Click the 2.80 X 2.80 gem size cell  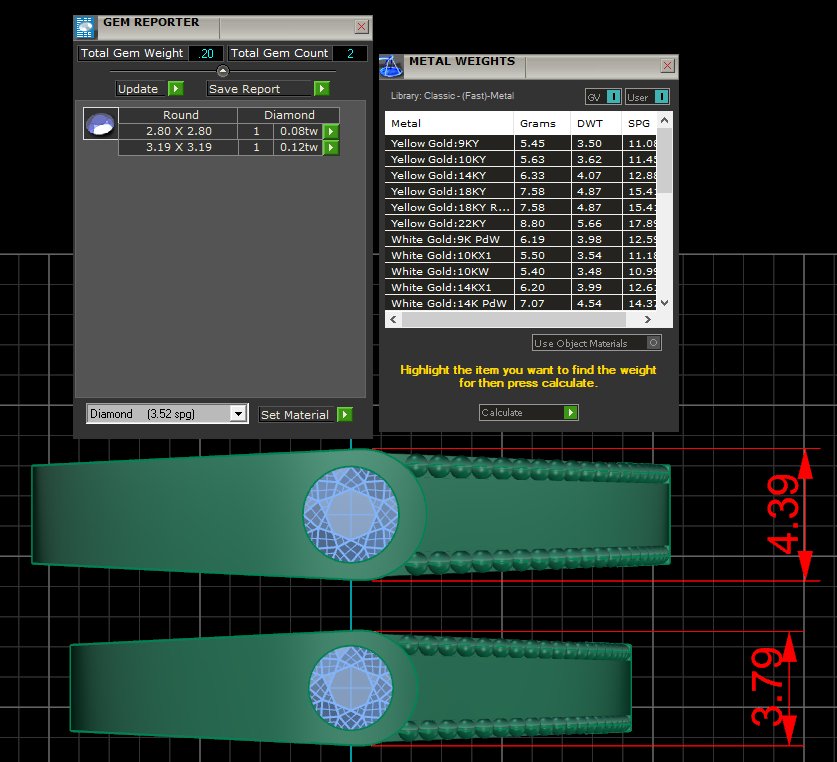tap(178, 131)
